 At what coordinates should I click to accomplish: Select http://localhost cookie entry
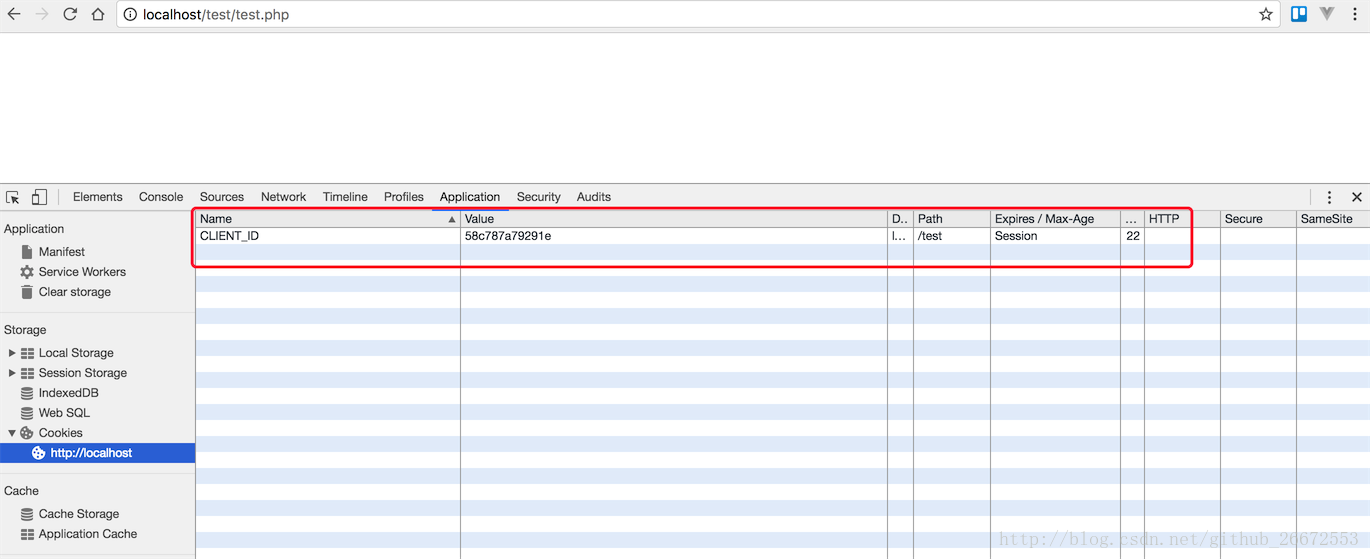point(97,453)
